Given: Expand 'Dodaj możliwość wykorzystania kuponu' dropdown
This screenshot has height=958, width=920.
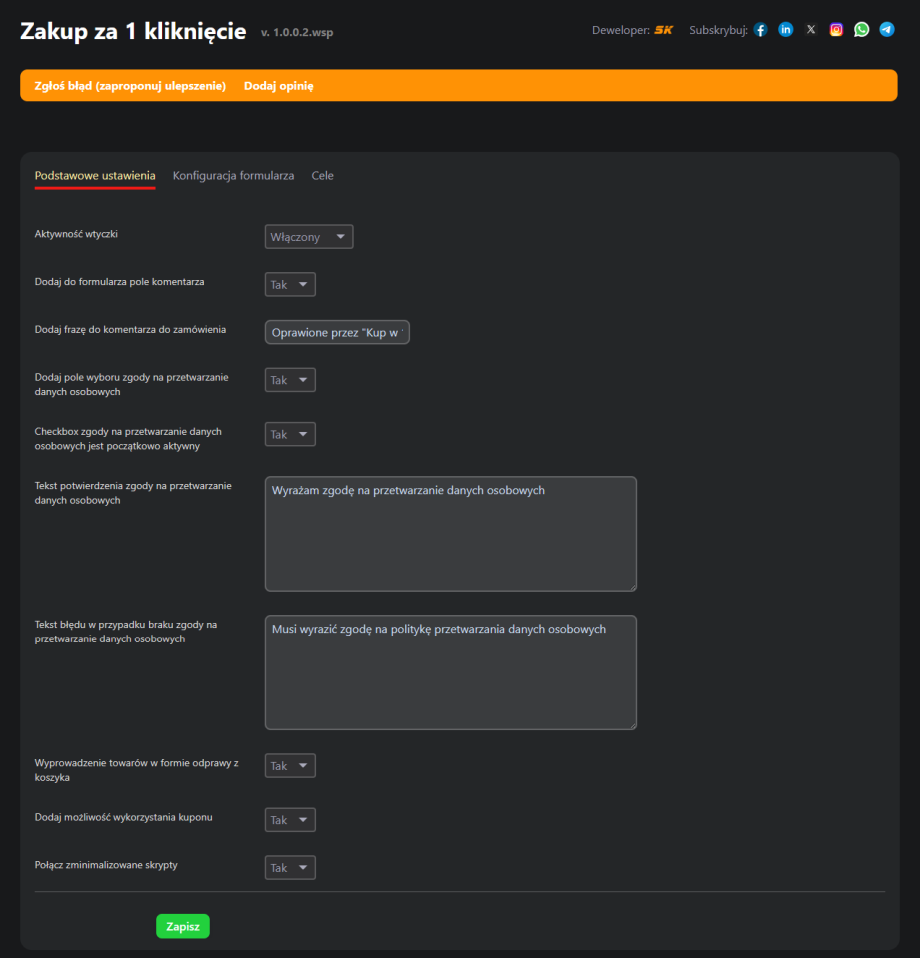Looking at the screenshot, I should [x=290, y=820].
